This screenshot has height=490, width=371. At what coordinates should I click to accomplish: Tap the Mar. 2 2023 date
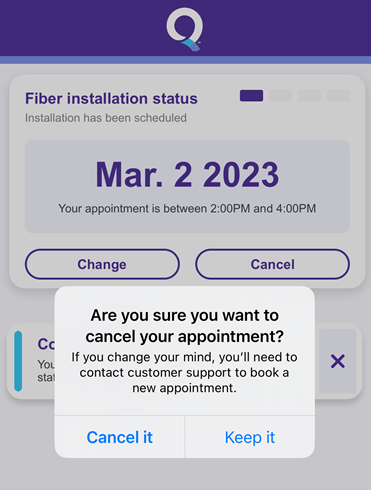coord(187,175)
